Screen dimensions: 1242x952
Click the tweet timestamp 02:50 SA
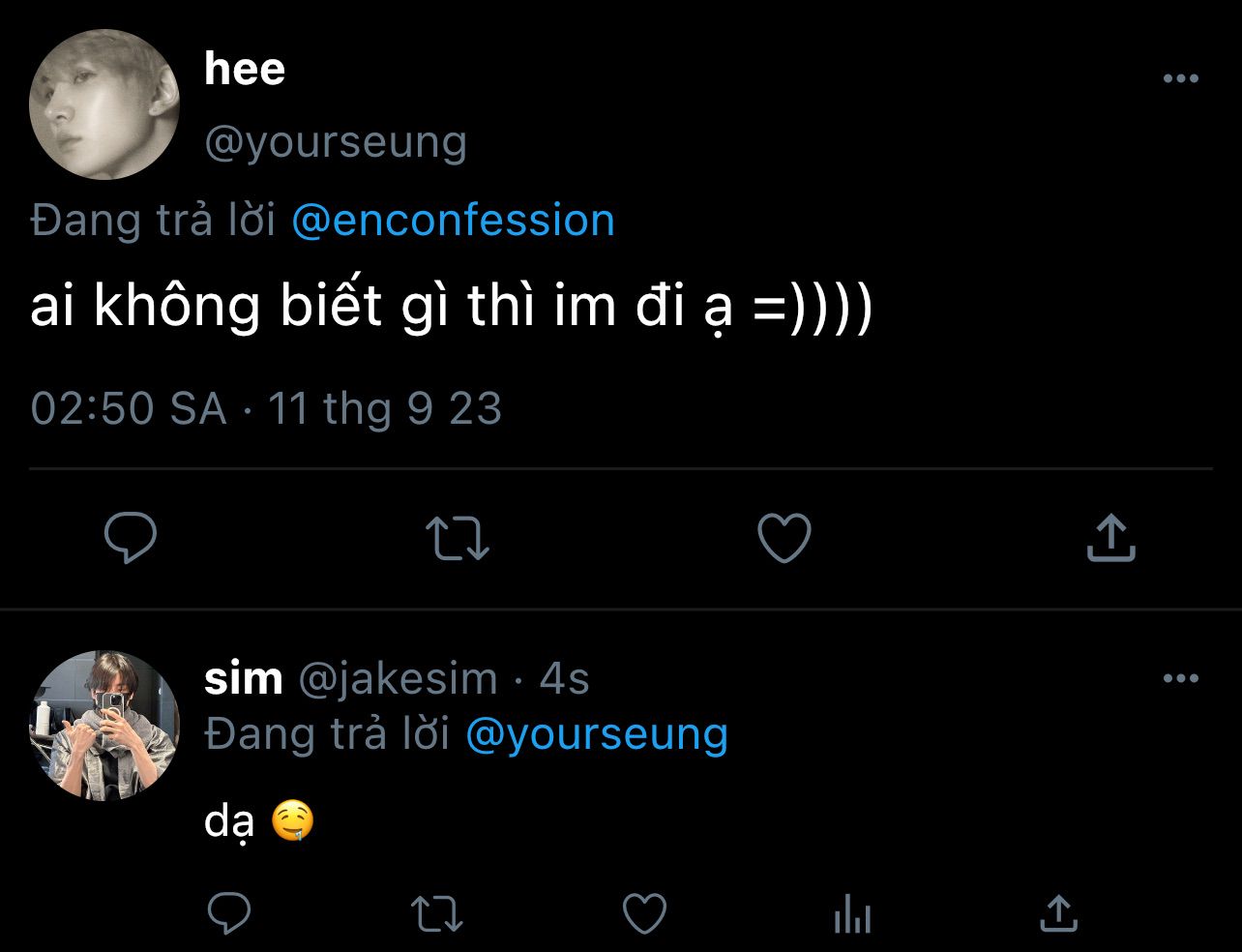tap(128, 408)
